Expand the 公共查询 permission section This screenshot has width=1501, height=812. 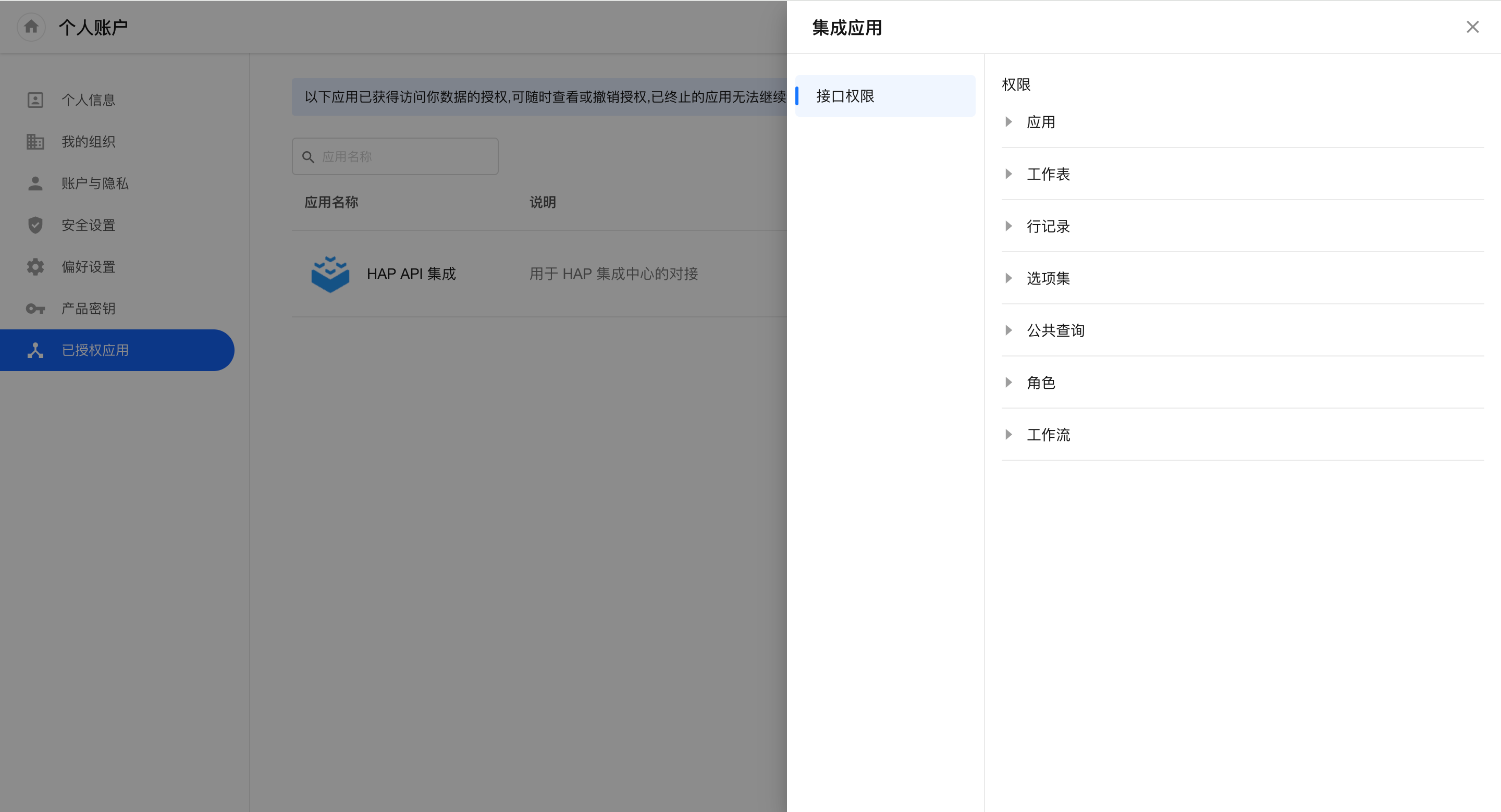point(1008,330)
